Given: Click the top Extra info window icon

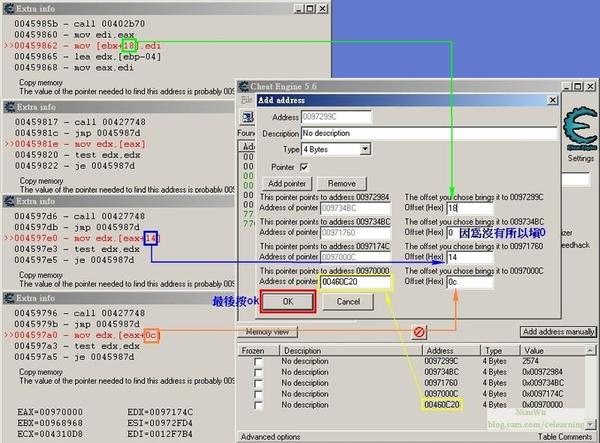Looking at the screenshot, I should coord(9,8).
